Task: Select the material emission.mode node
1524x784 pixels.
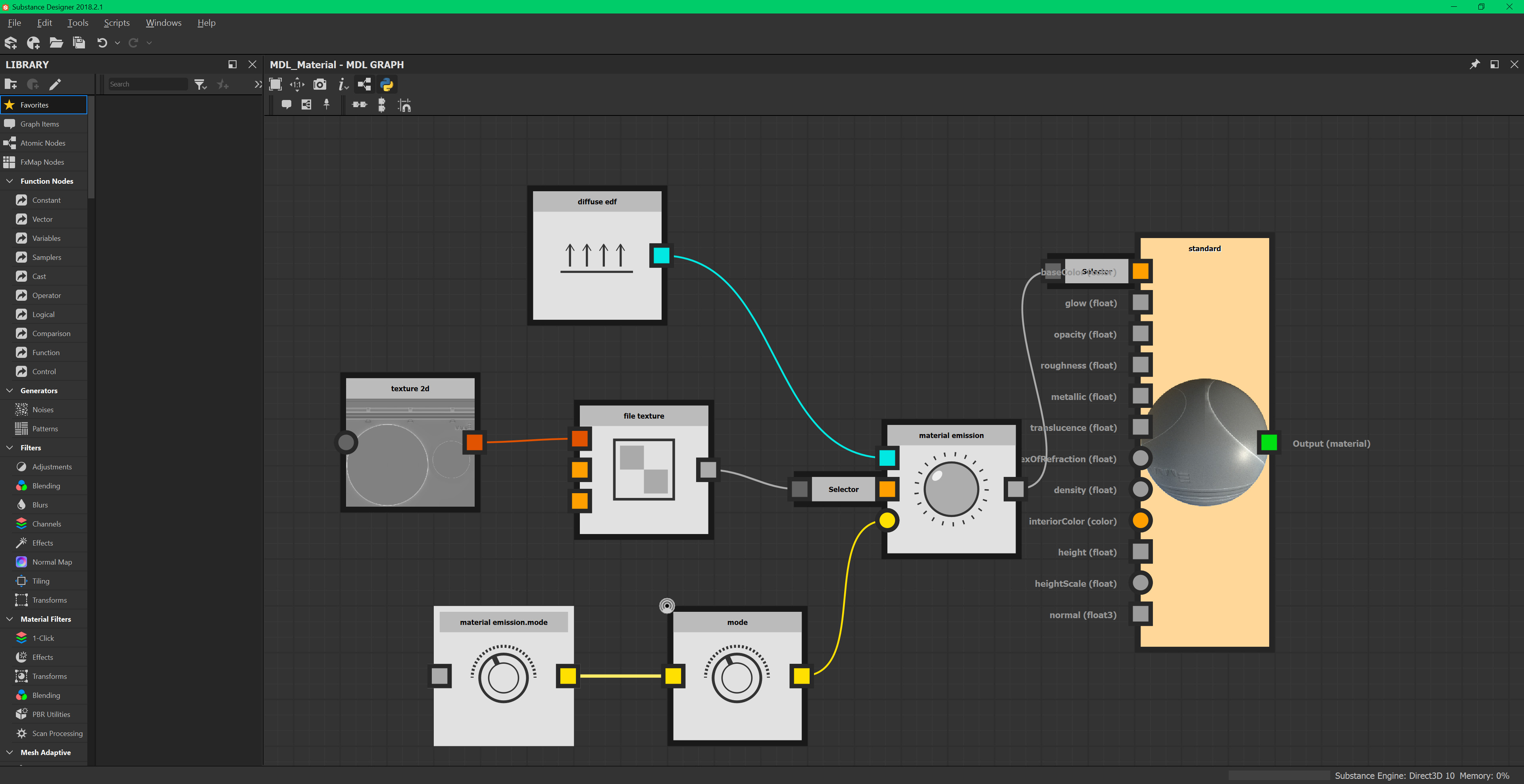Action: pyautogui.click(x=504, y=676)
